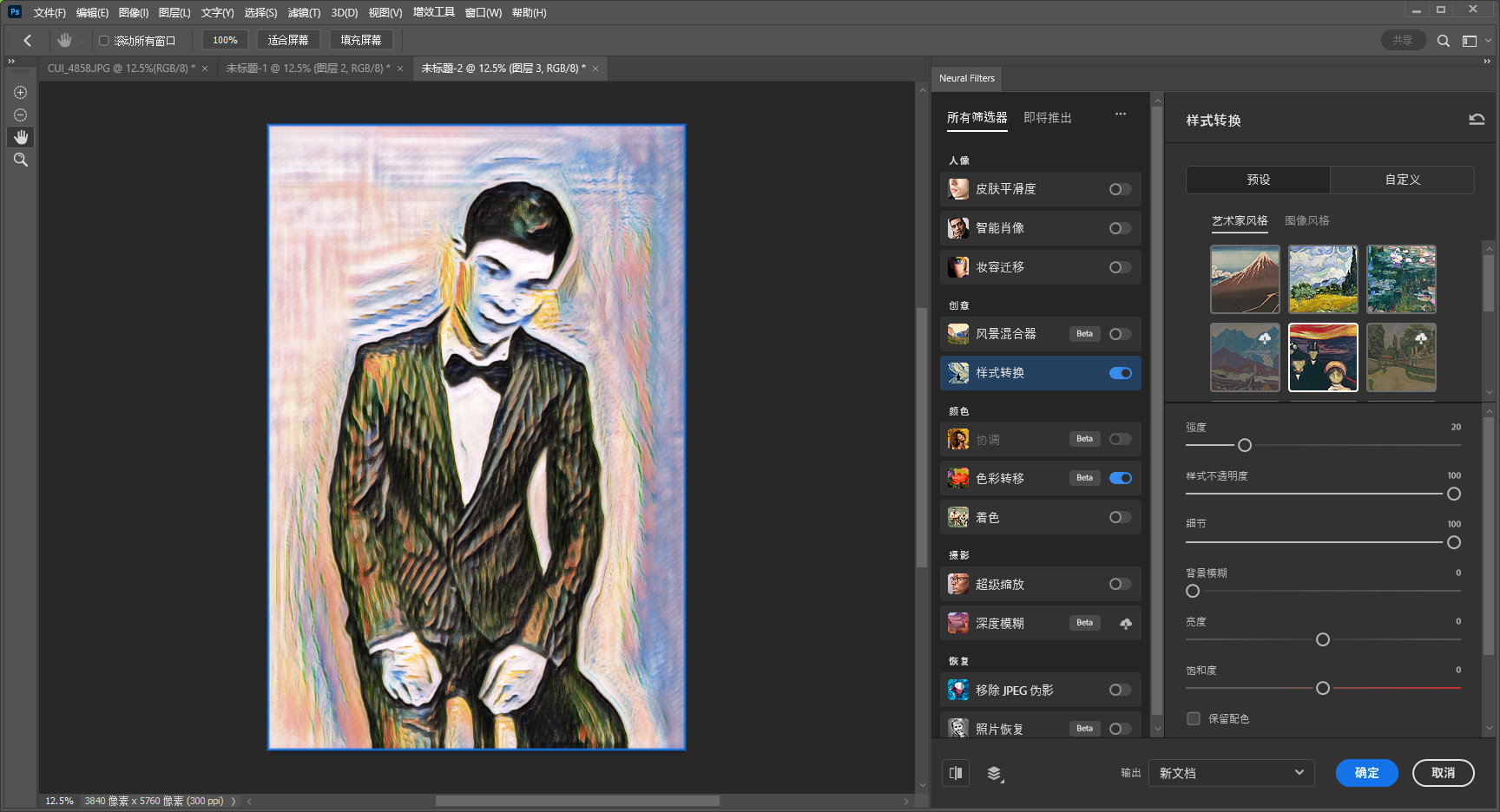This screenshot has height=812, width=1500.
Task: Enable the 皮肤平滑度 filter toggle
Action: click(x=1120, y=189)
